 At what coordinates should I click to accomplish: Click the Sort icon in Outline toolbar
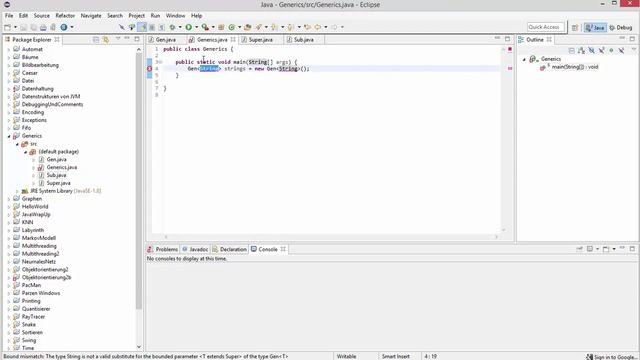[581, 50]
